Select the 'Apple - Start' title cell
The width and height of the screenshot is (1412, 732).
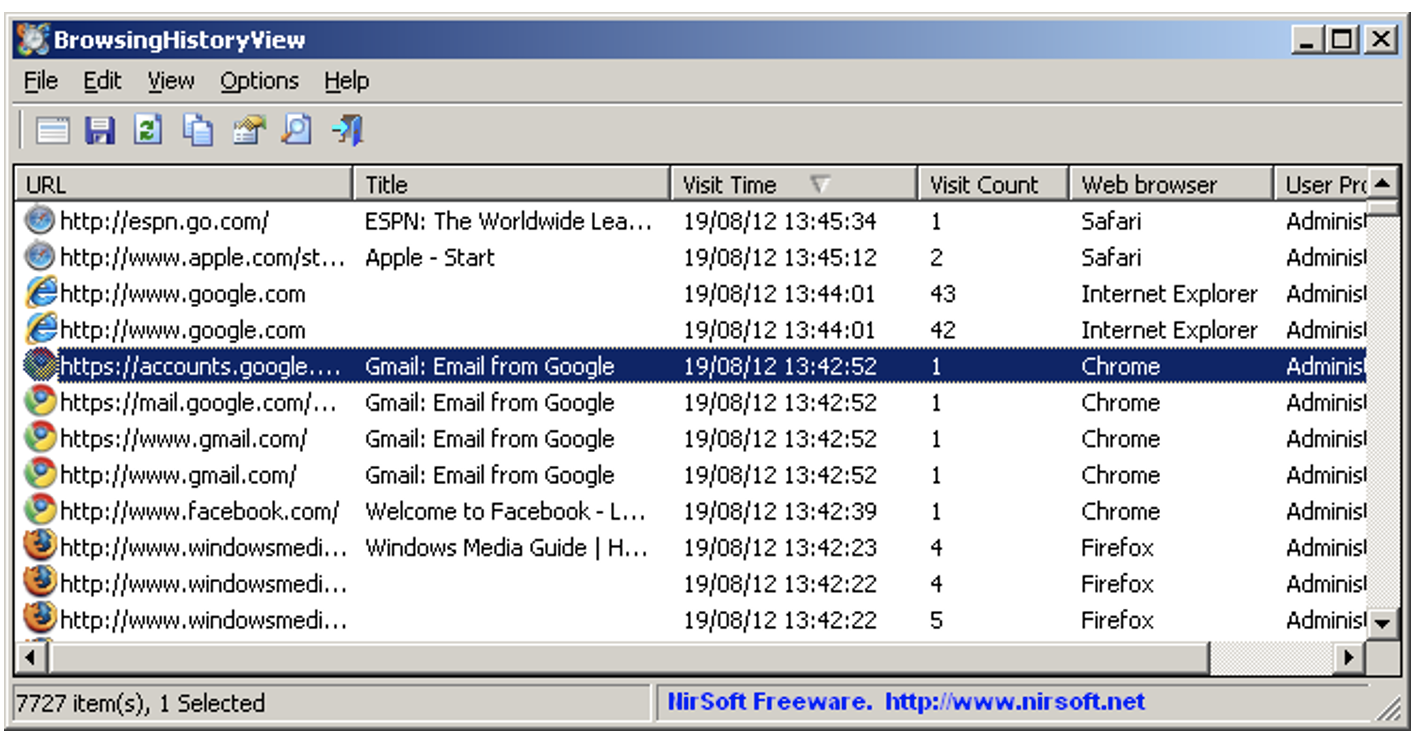(x=430, y=257)
